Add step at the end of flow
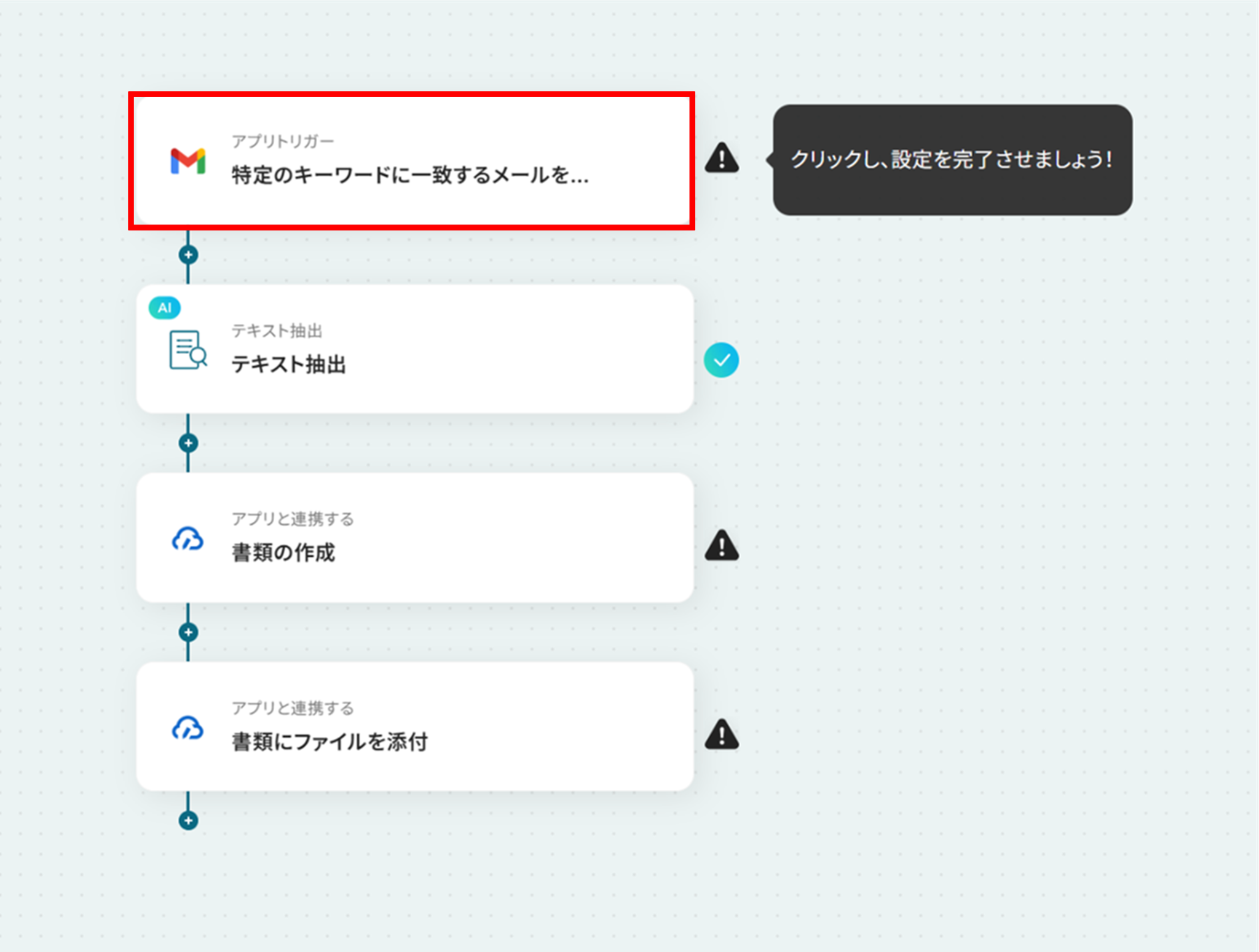 188,820
